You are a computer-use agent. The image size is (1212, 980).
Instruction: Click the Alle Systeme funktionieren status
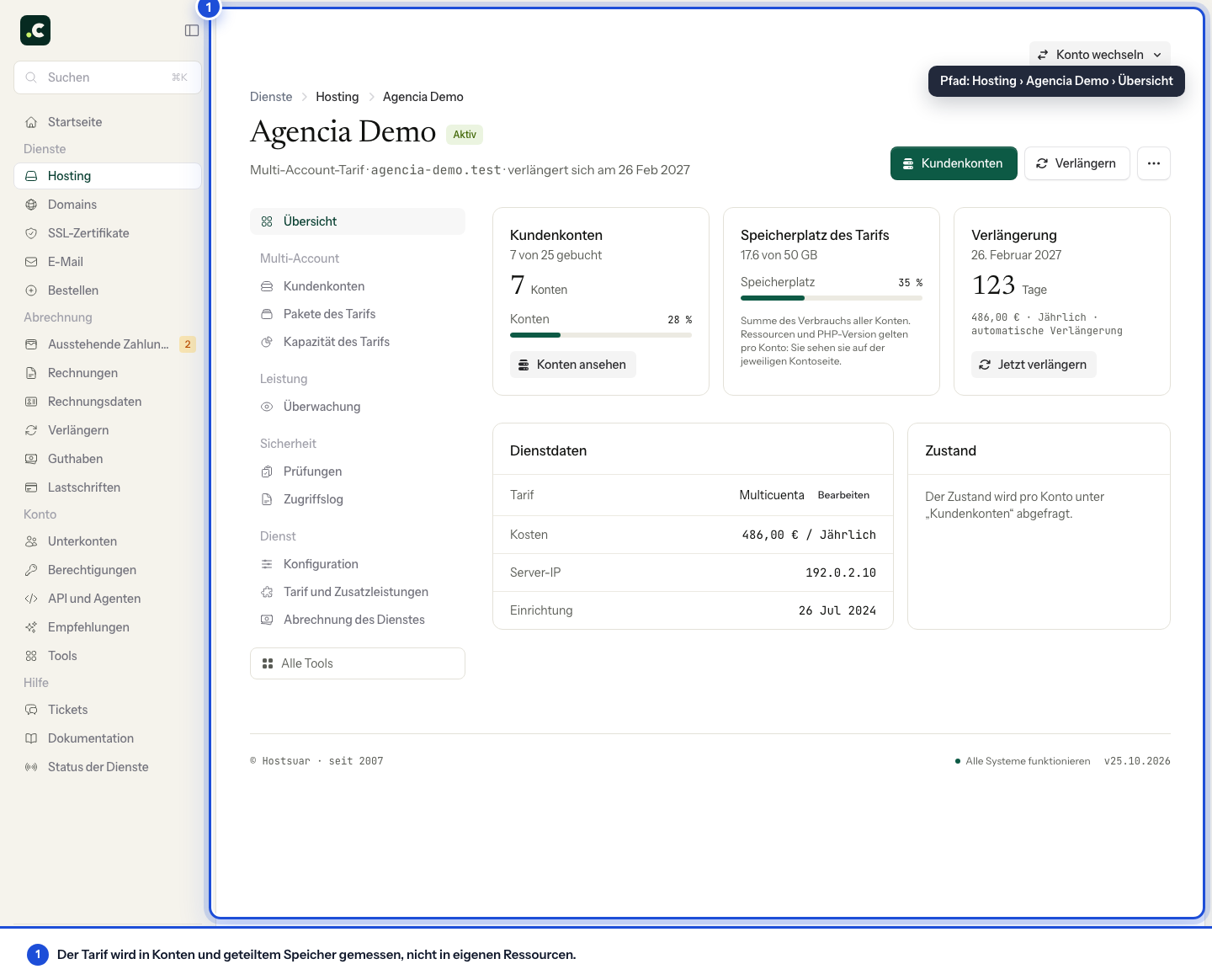pyautogui.click(x=1023, y=761)
